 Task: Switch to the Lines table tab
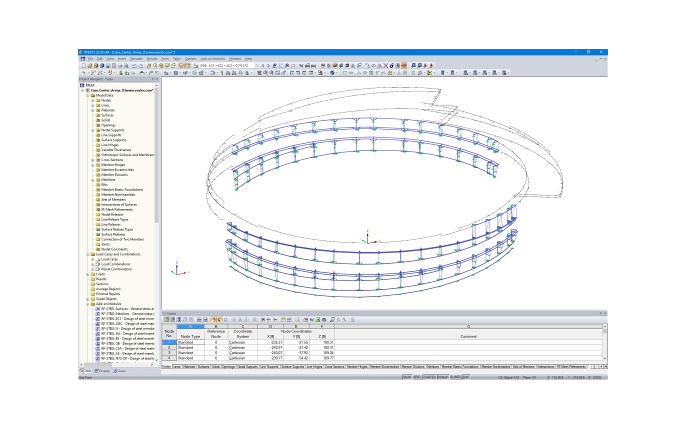point(177,367)
